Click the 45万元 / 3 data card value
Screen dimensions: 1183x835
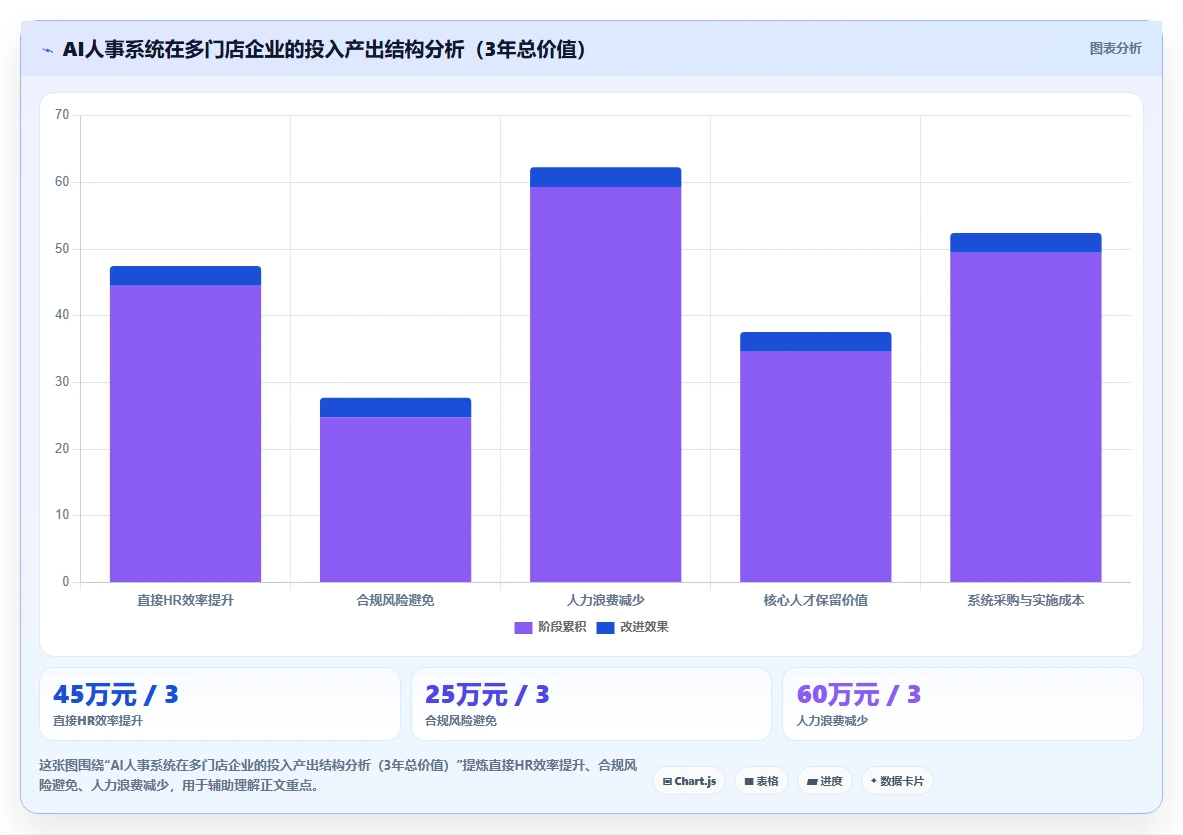pos(115,694)
